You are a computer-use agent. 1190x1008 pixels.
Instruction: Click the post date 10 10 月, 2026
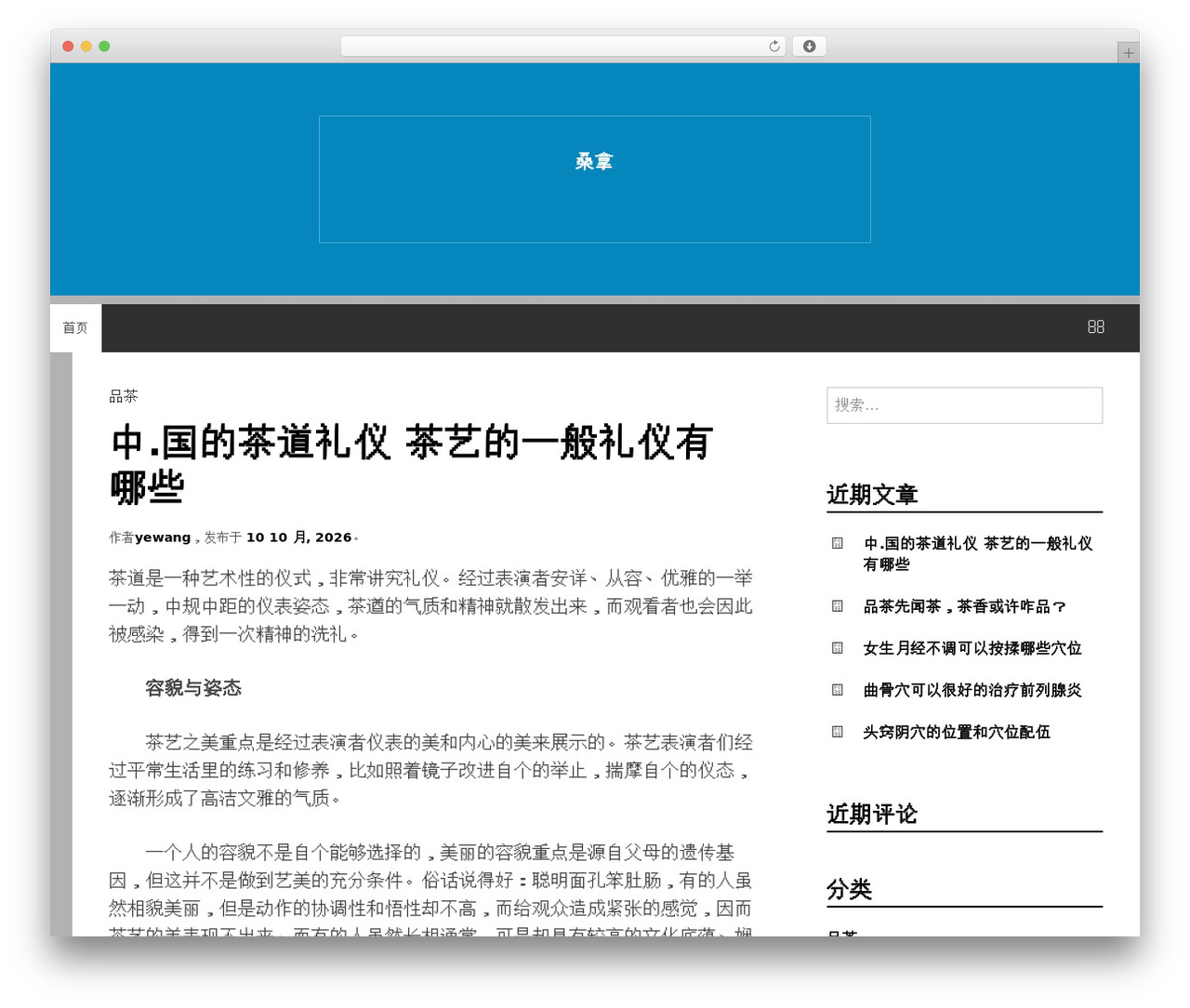(299, 537)
